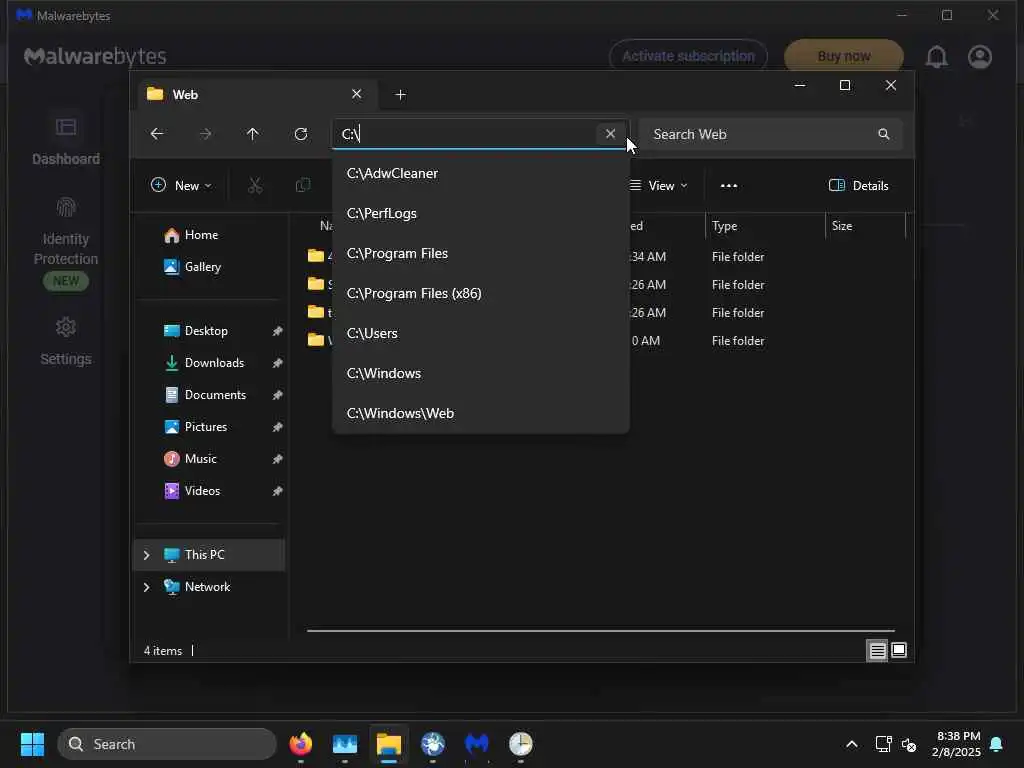Open the See more ellipsis menu
Viewport: 1024px width, 768px height.
729,185
